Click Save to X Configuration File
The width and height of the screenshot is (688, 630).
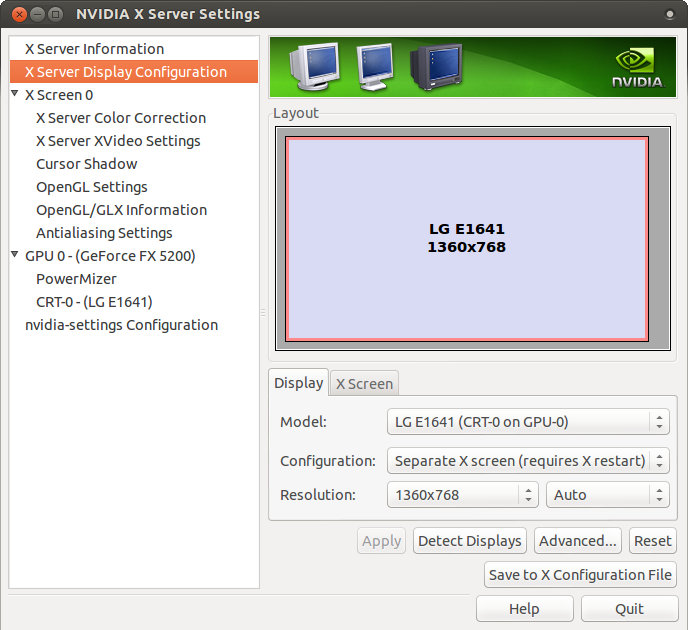[x=580, y=575]
